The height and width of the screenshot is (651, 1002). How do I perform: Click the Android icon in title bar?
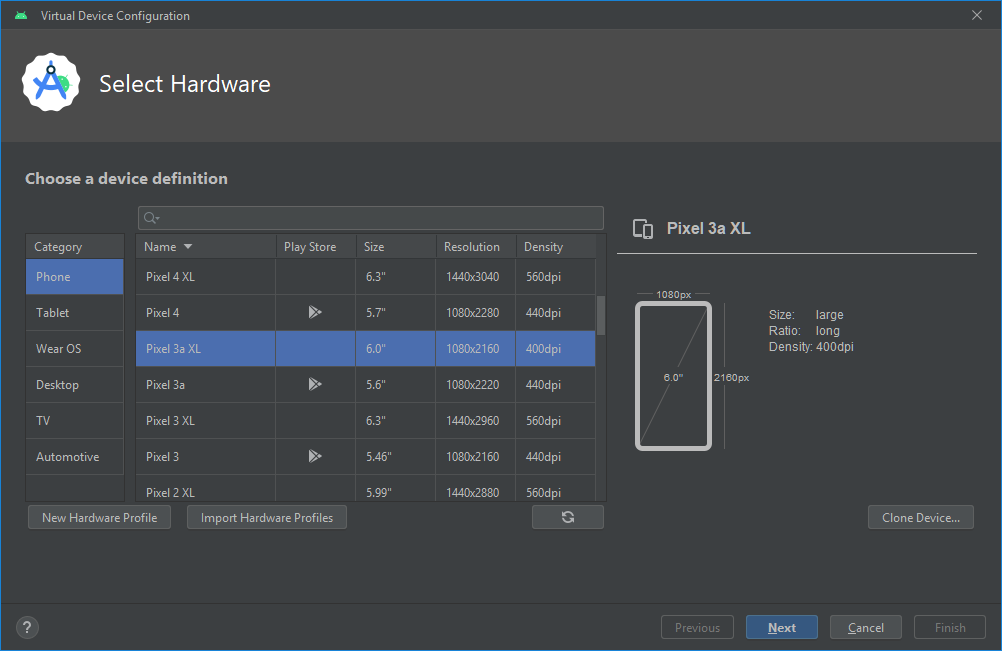pos(21,15)
